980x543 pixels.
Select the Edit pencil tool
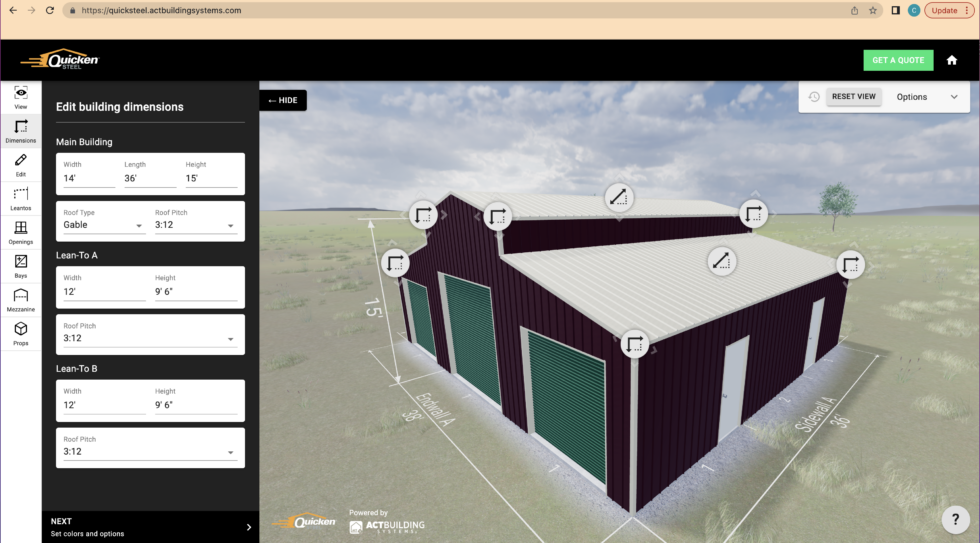(x=20, y=164)
